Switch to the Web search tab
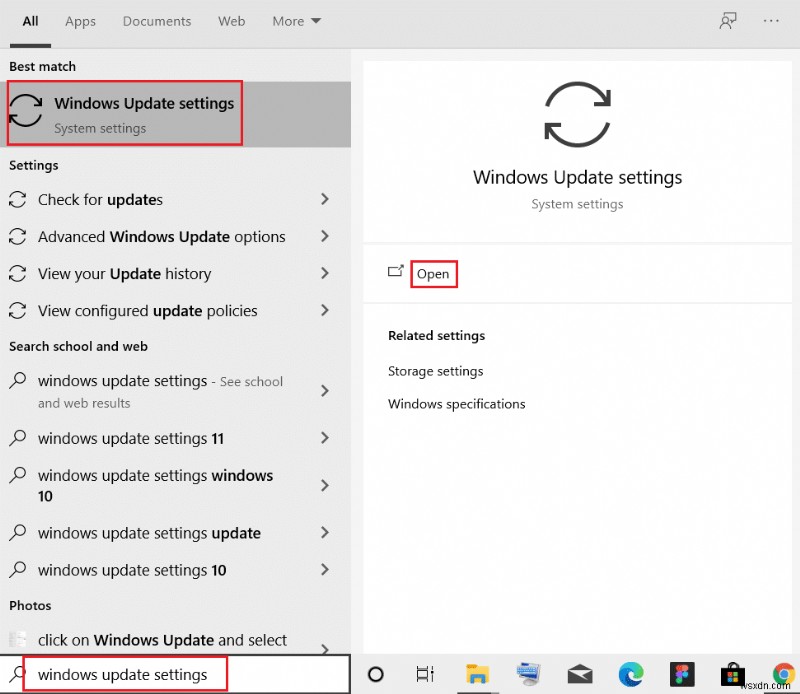This screenshot has width=800, height=694. [231, 21]
